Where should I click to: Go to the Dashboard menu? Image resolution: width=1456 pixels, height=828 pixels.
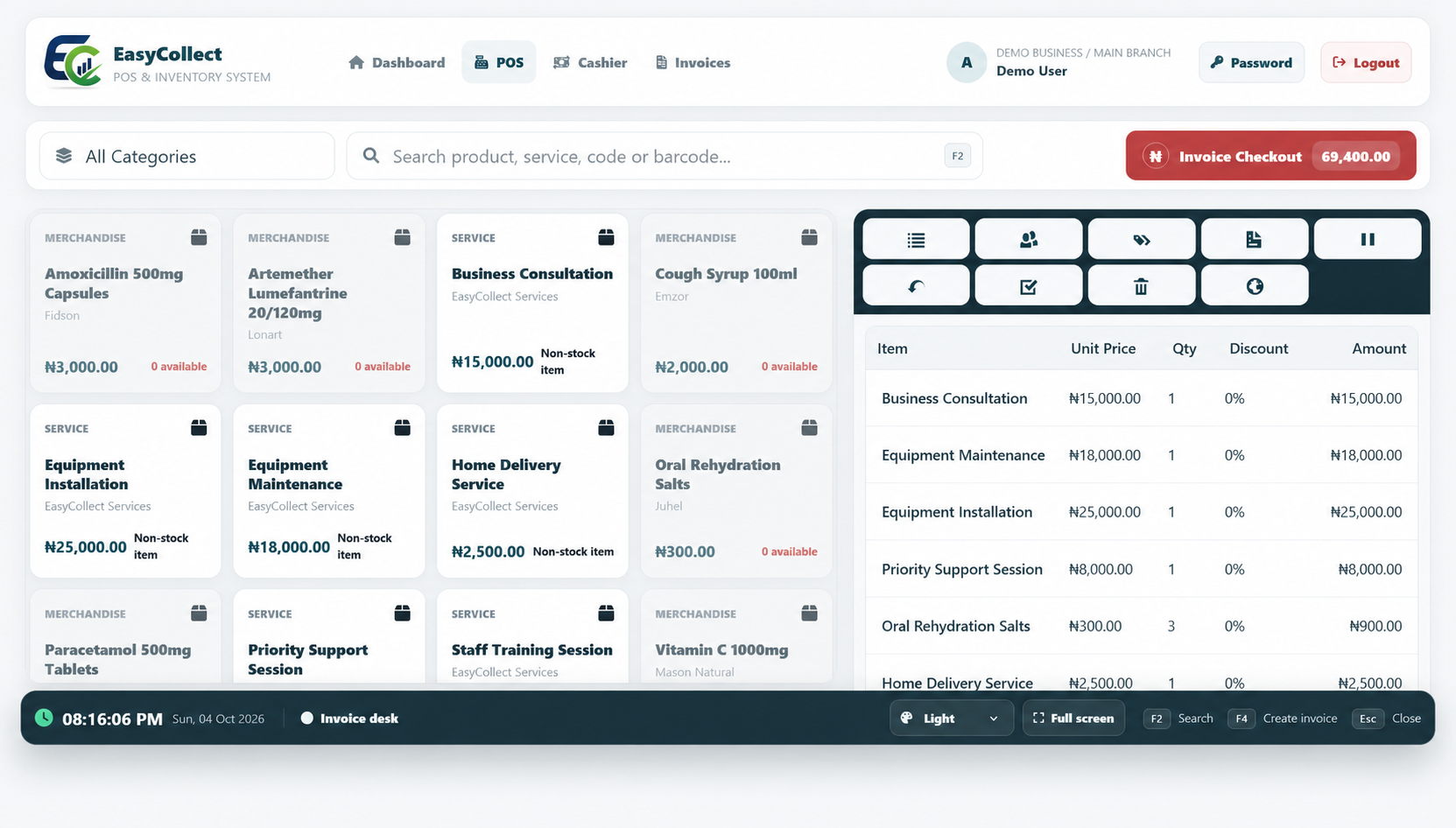coord(397,62)
